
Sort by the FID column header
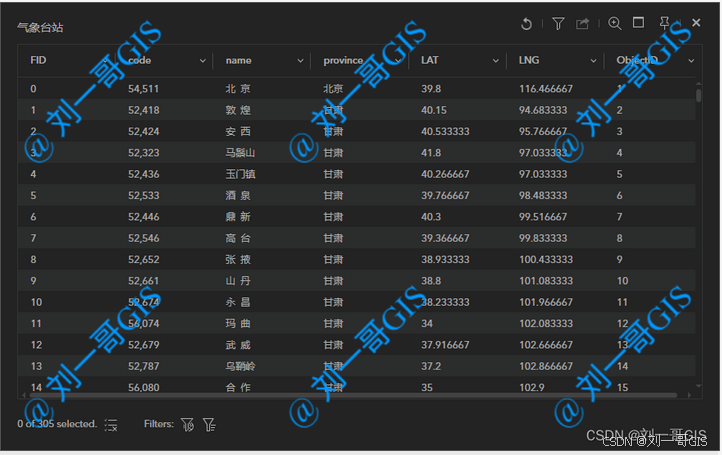tap(38, 60)
